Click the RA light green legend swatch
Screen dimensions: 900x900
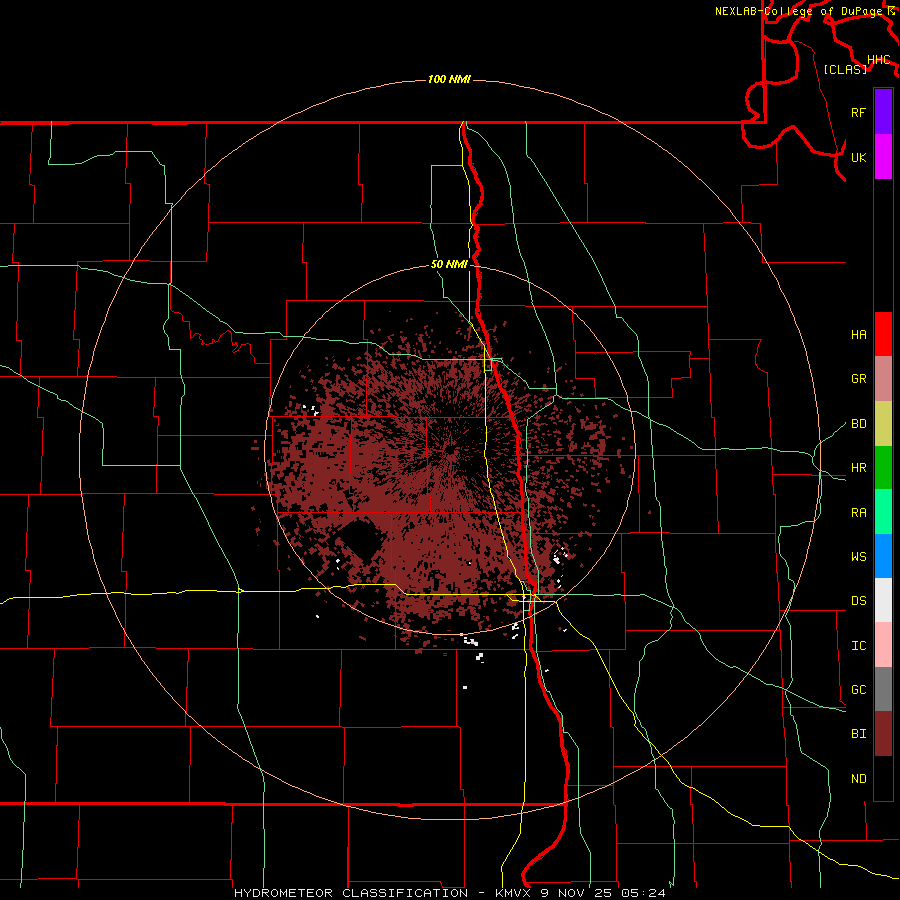tap(883, 512)
